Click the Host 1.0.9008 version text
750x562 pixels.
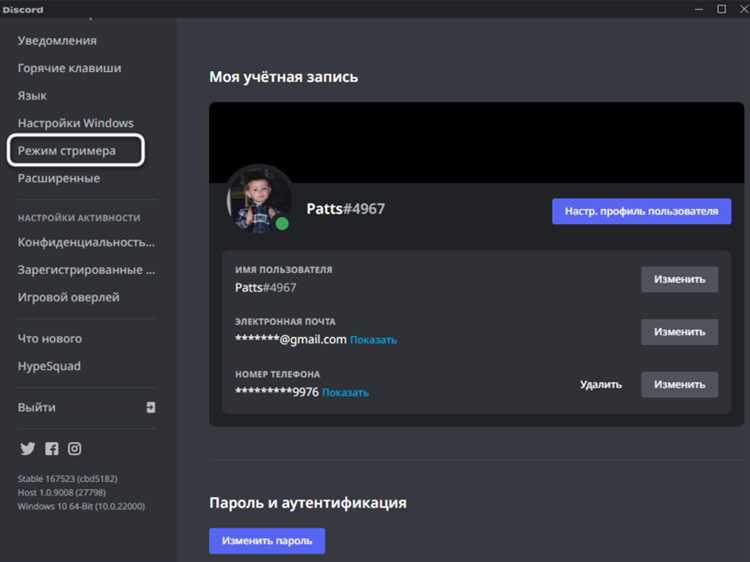point(62,492)
